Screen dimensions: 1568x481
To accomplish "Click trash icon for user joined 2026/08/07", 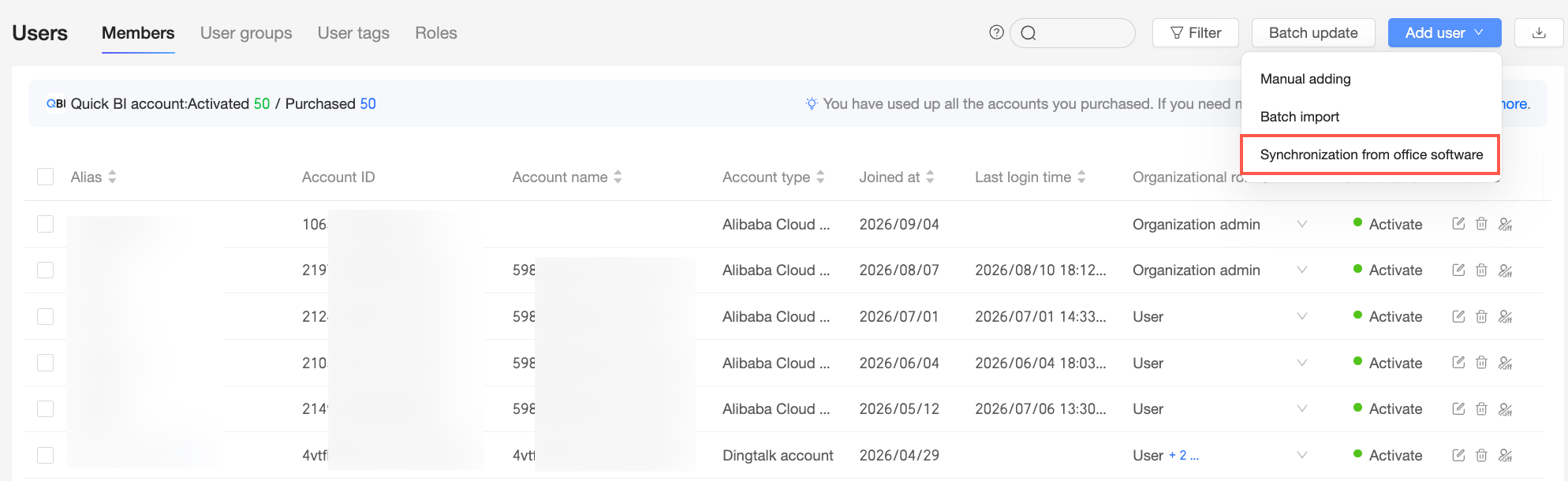I will [x=1481, y=270].
